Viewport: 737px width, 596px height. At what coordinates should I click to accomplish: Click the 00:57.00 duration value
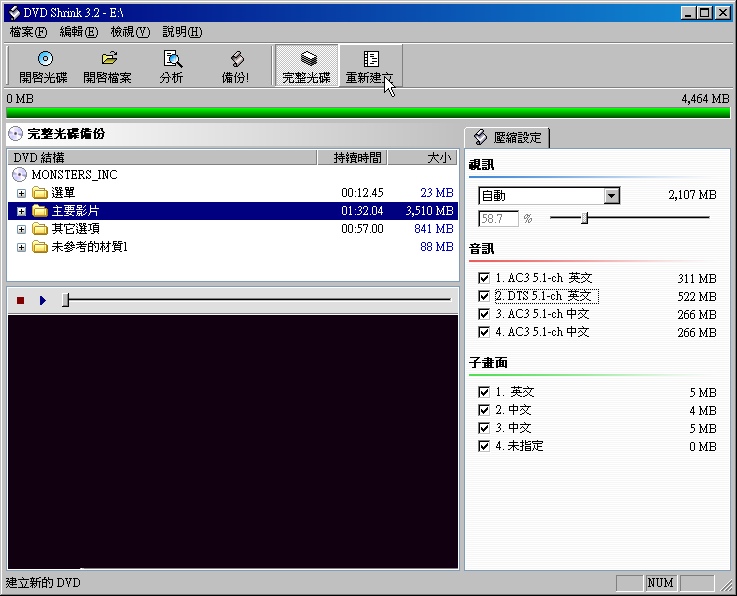pos(362,229)
